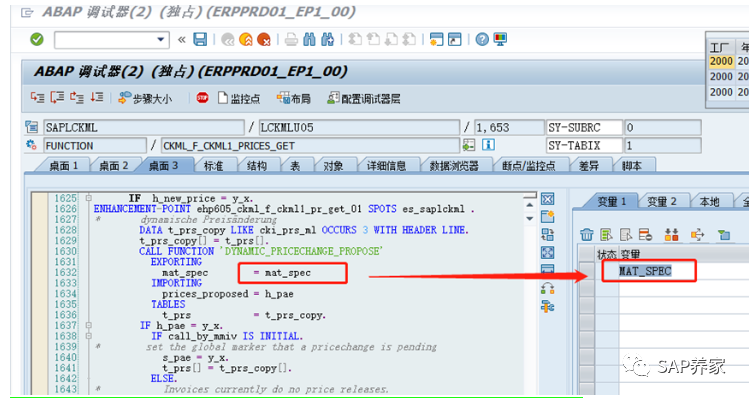Viewport: 749px width, 398px height.
Task: Open Help with the question mark icon
Action: click(482, 39)
